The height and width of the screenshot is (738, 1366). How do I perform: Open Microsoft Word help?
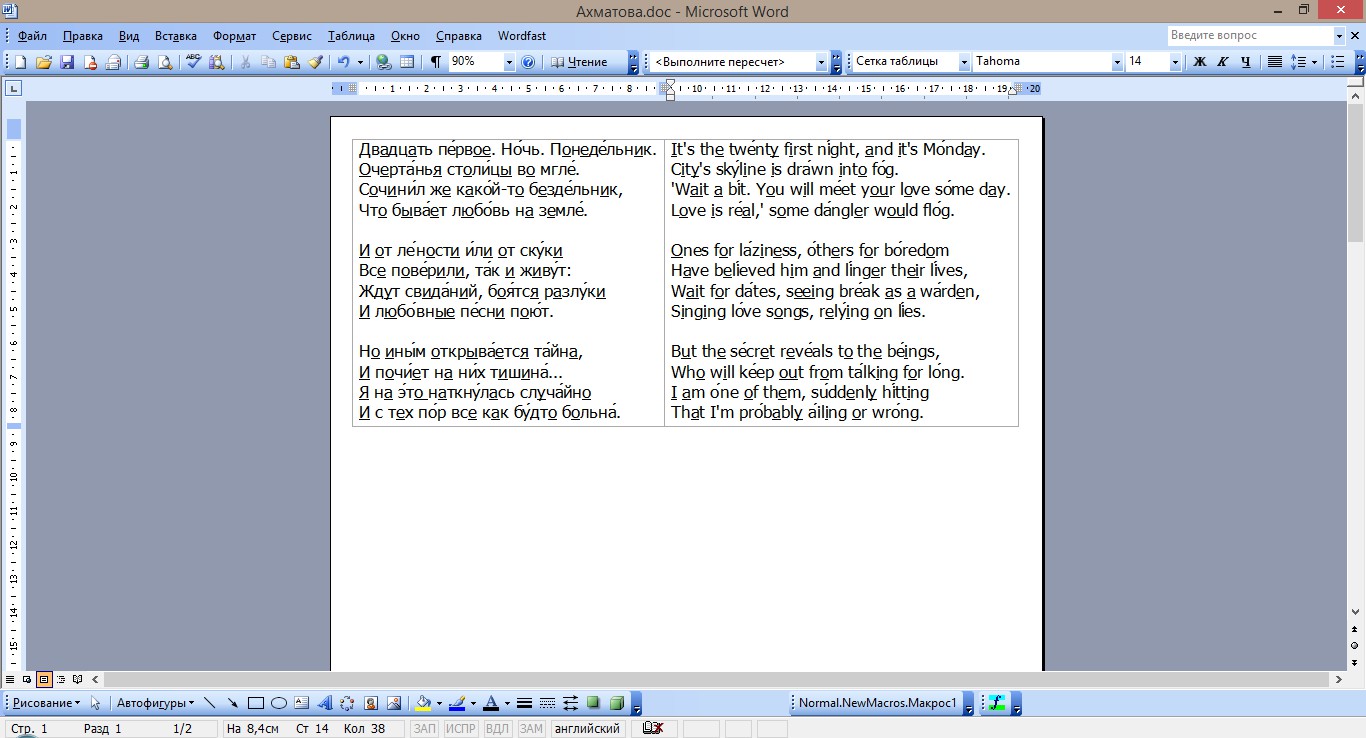pos(529,62)
